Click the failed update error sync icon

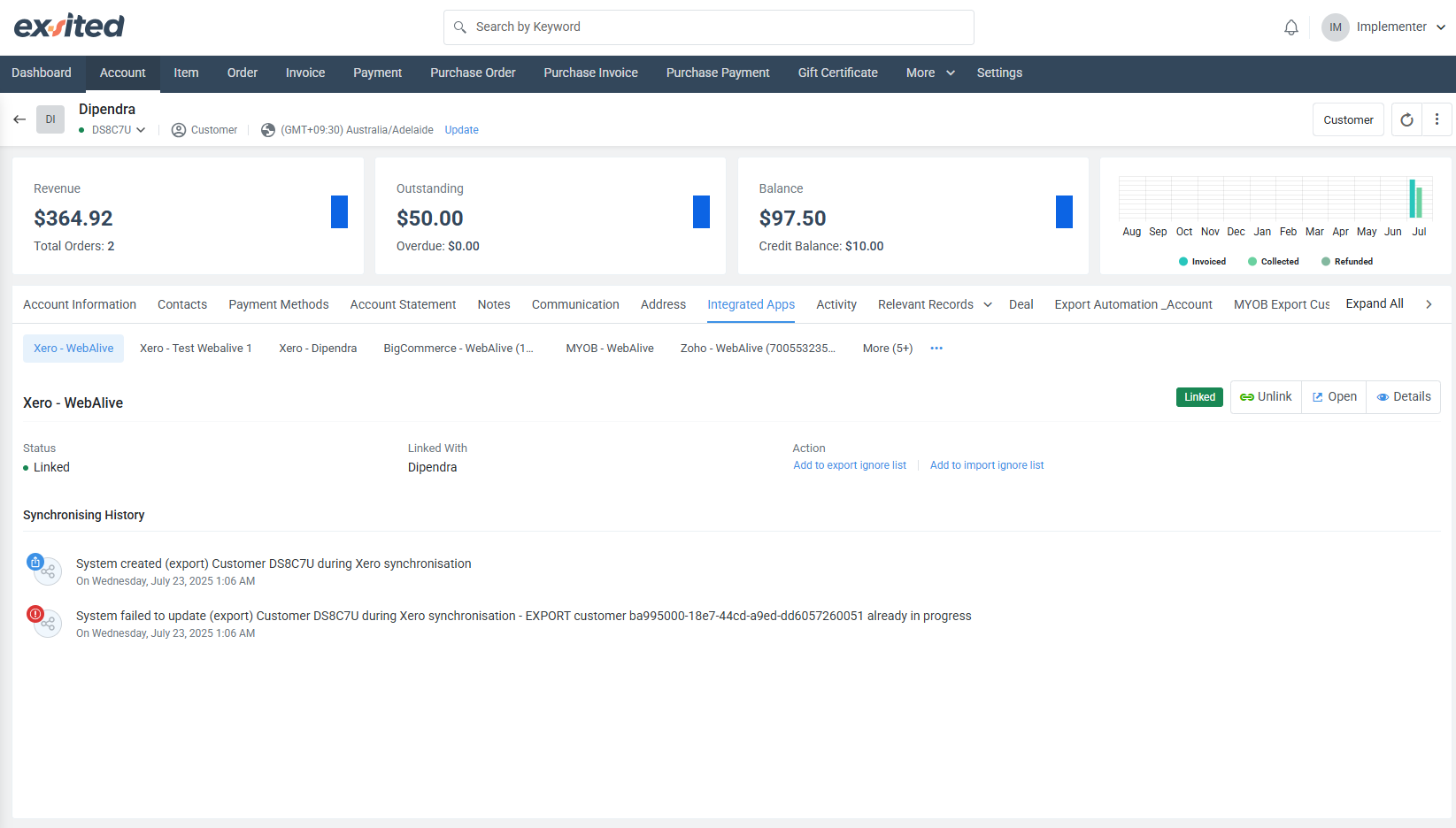click(44, 620)
